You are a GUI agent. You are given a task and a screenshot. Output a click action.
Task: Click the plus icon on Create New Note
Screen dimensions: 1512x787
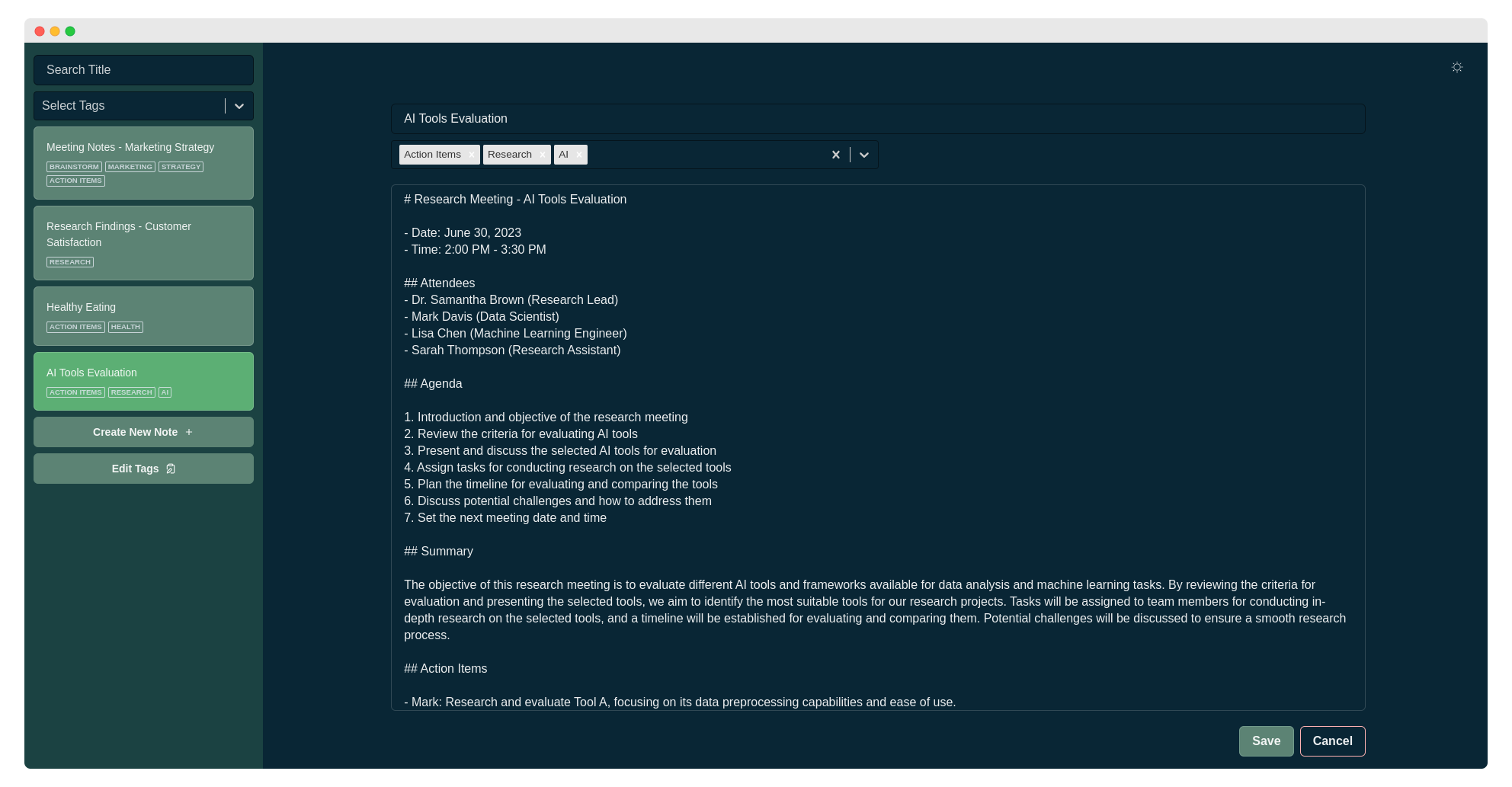[189, 432]
